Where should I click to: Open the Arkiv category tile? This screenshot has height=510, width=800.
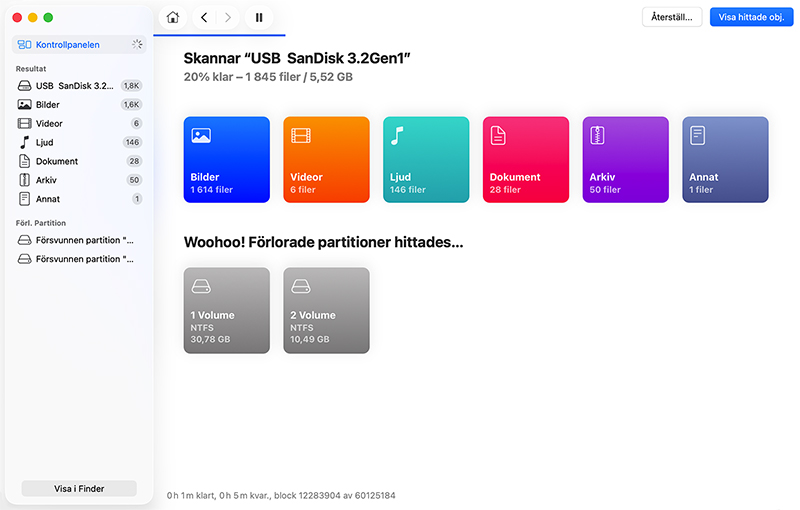coord(626,160)
